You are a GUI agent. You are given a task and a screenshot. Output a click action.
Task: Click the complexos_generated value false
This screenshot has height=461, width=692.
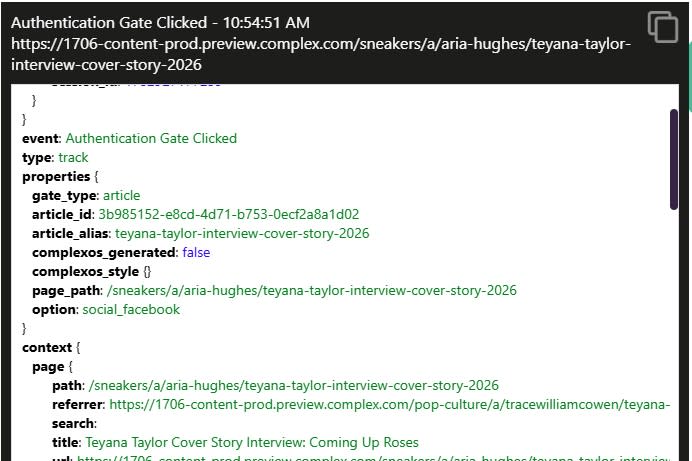196,252
